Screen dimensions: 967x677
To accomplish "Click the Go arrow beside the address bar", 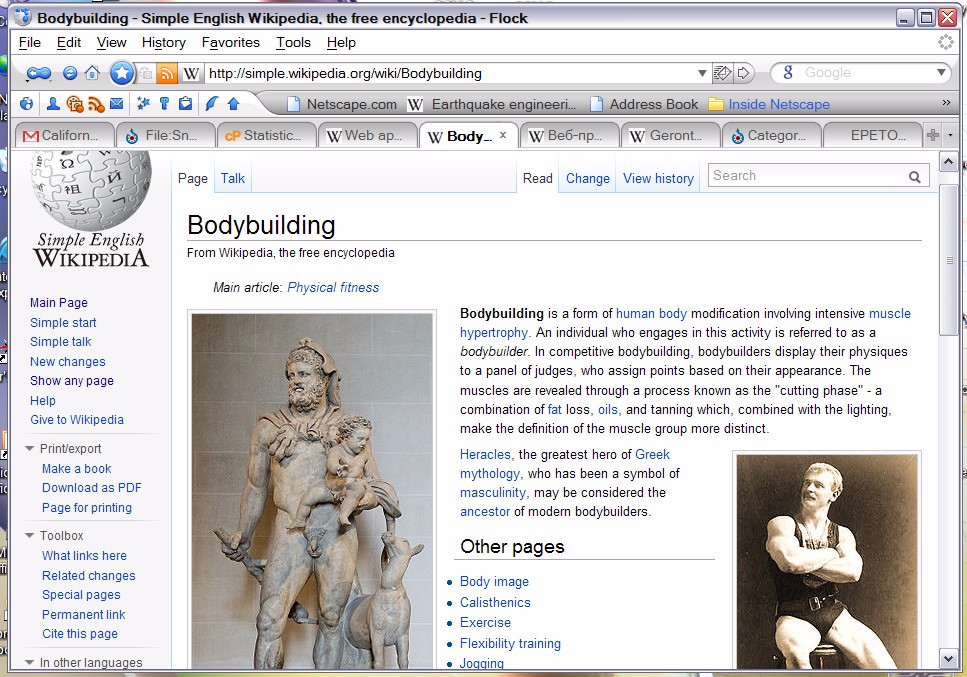I will click(x=744, y=73).
